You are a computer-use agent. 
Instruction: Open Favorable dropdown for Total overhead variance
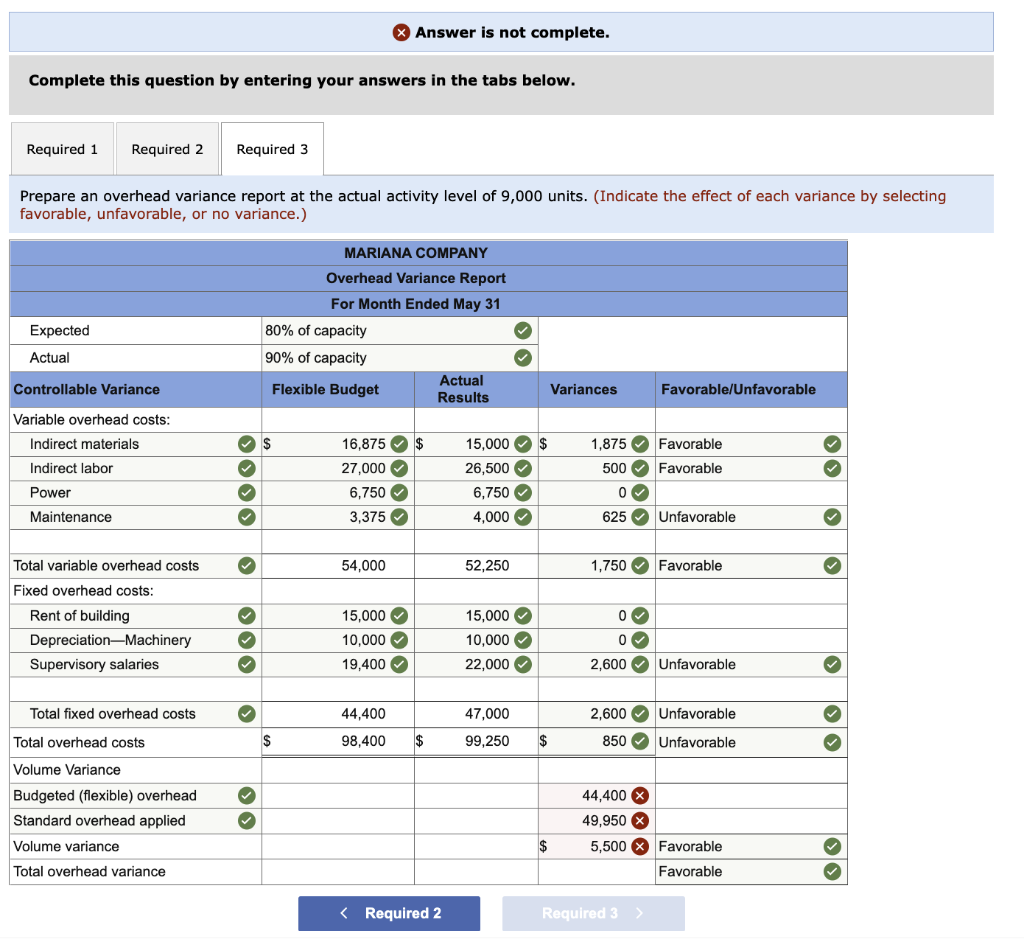coord(751,871)
